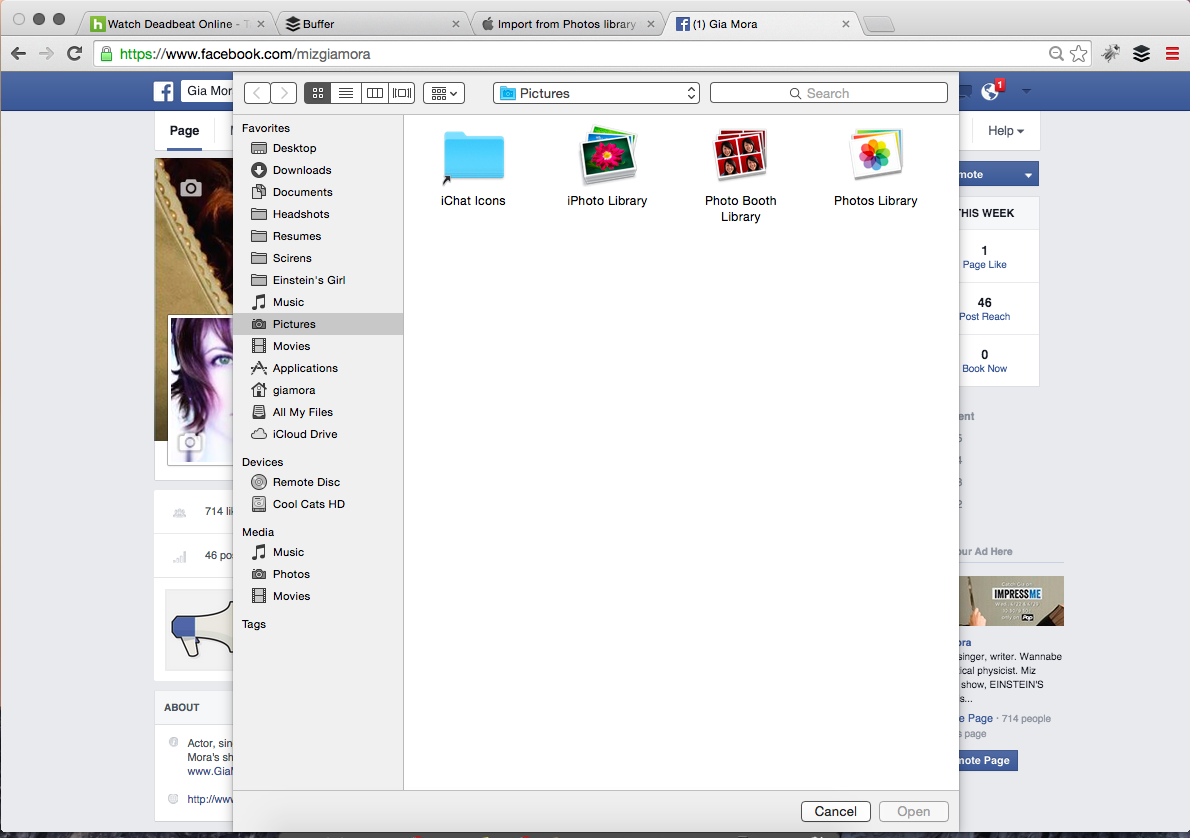Click the file dialog Search field
Viewport: 1190px width, 838px height.
[x=829, y=93]
